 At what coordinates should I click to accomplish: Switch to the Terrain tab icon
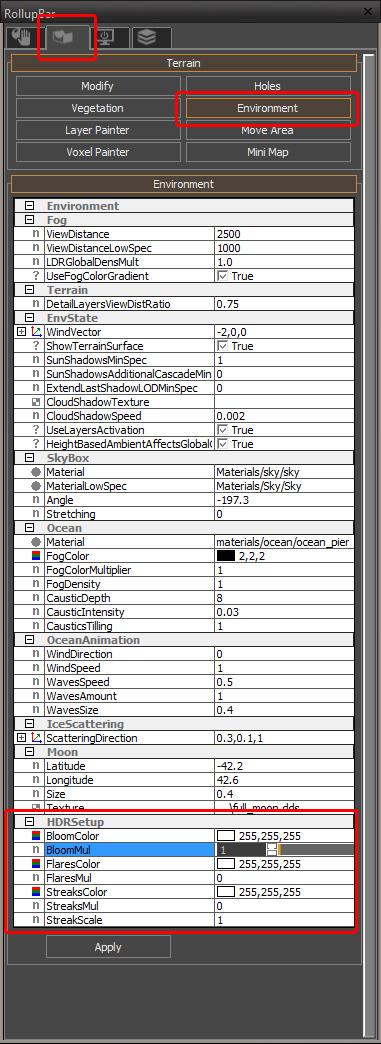64,36
